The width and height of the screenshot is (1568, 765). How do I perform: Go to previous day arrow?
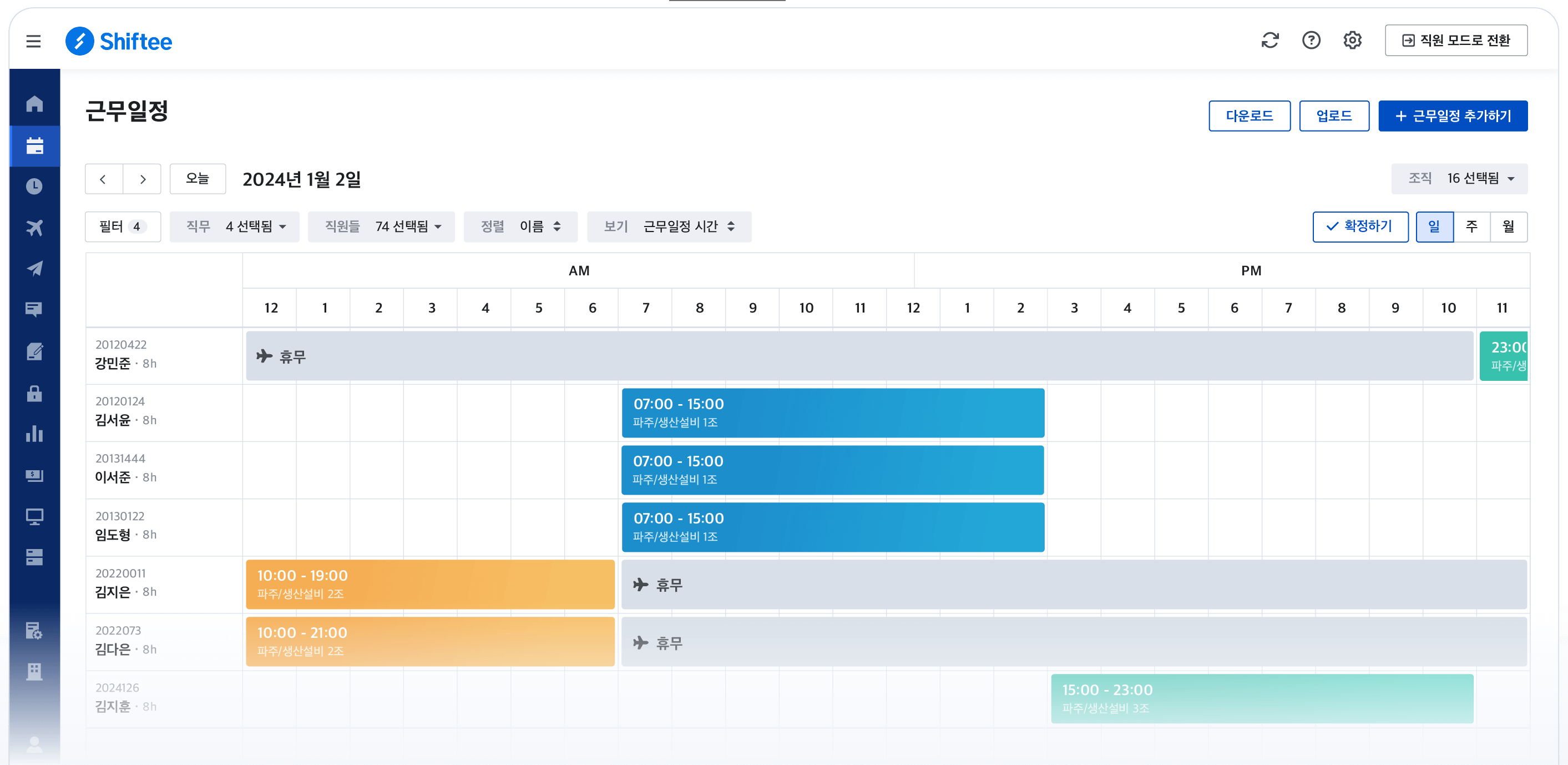103,179
